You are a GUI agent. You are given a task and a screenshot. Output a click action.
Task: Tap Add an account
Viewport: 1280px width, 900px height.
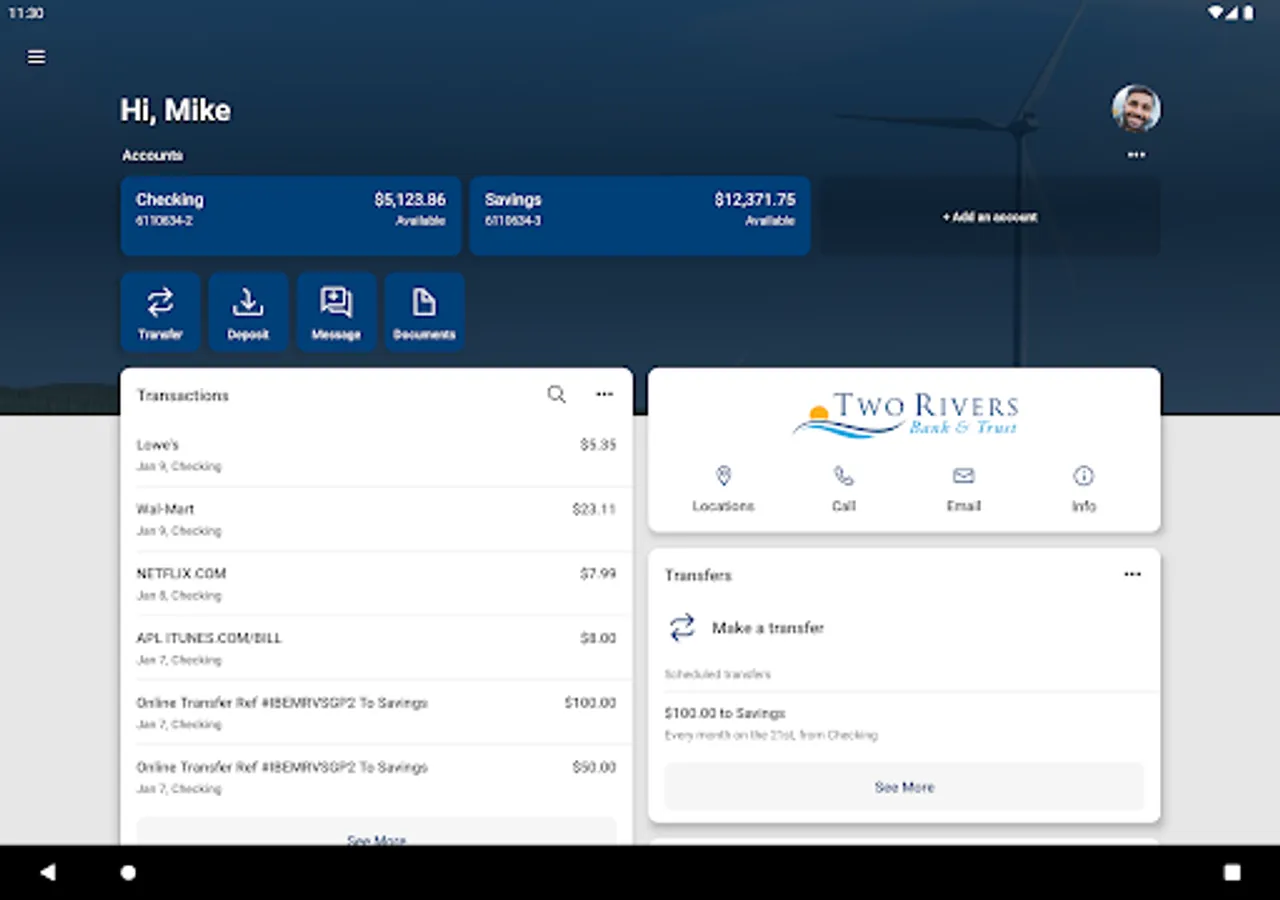click(990, 216)
